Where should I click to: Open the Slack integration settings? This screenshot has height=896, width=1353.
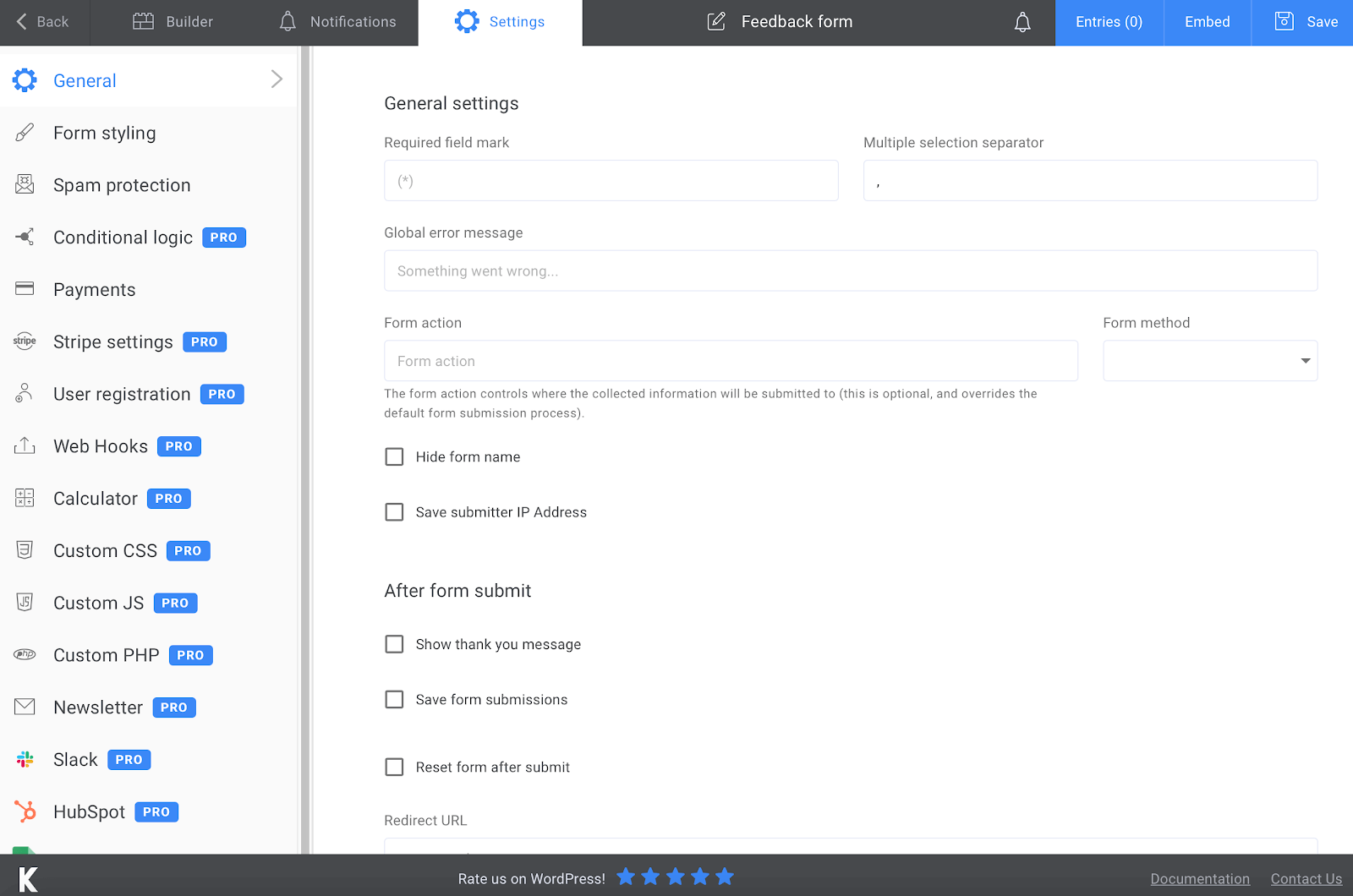[74, 759]
